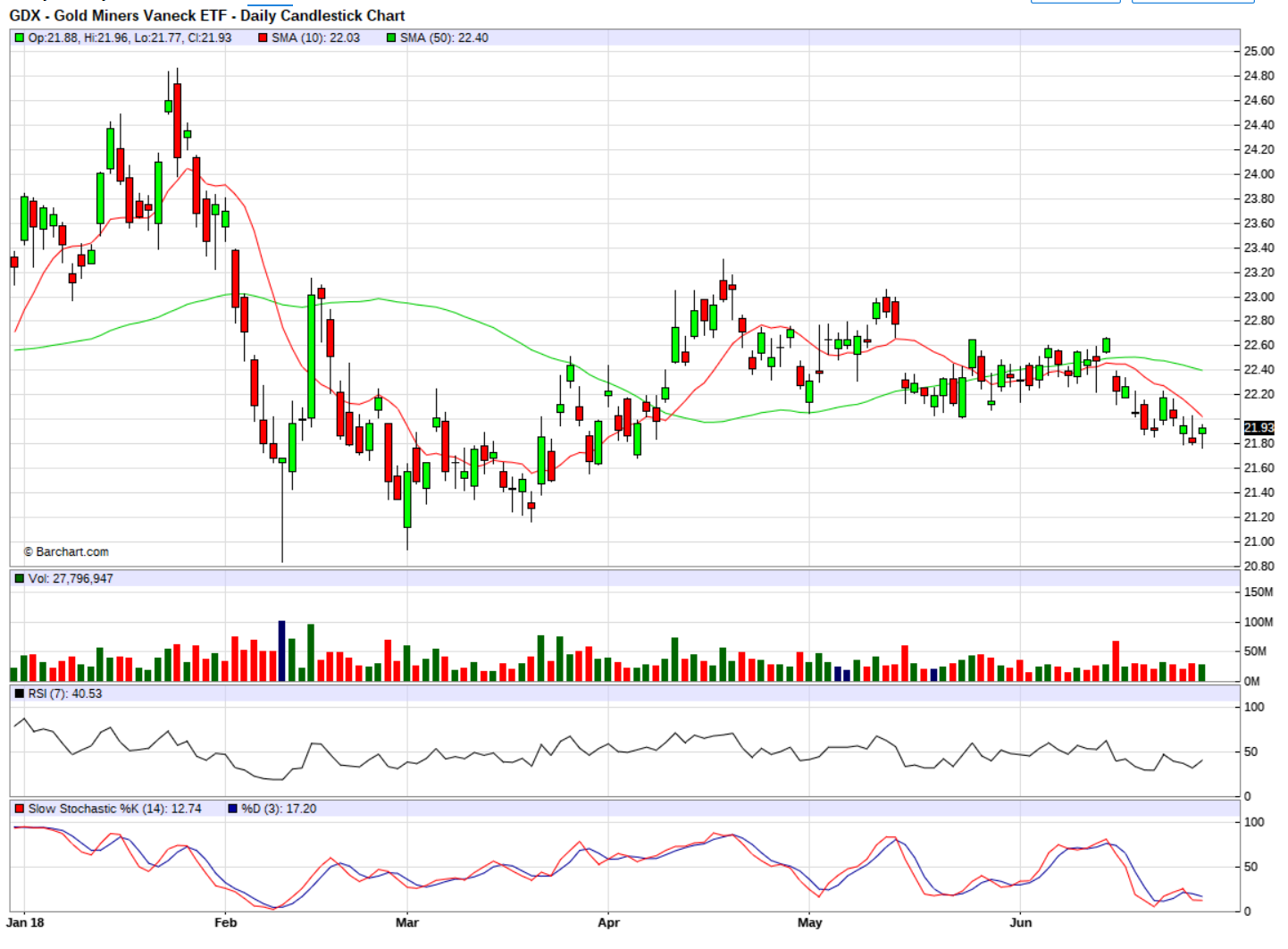Image resolution: width=1288 pixels, height=949 pixels.
Task: Open the Barchart.com copyright link
Action: [x=66, y=552]
